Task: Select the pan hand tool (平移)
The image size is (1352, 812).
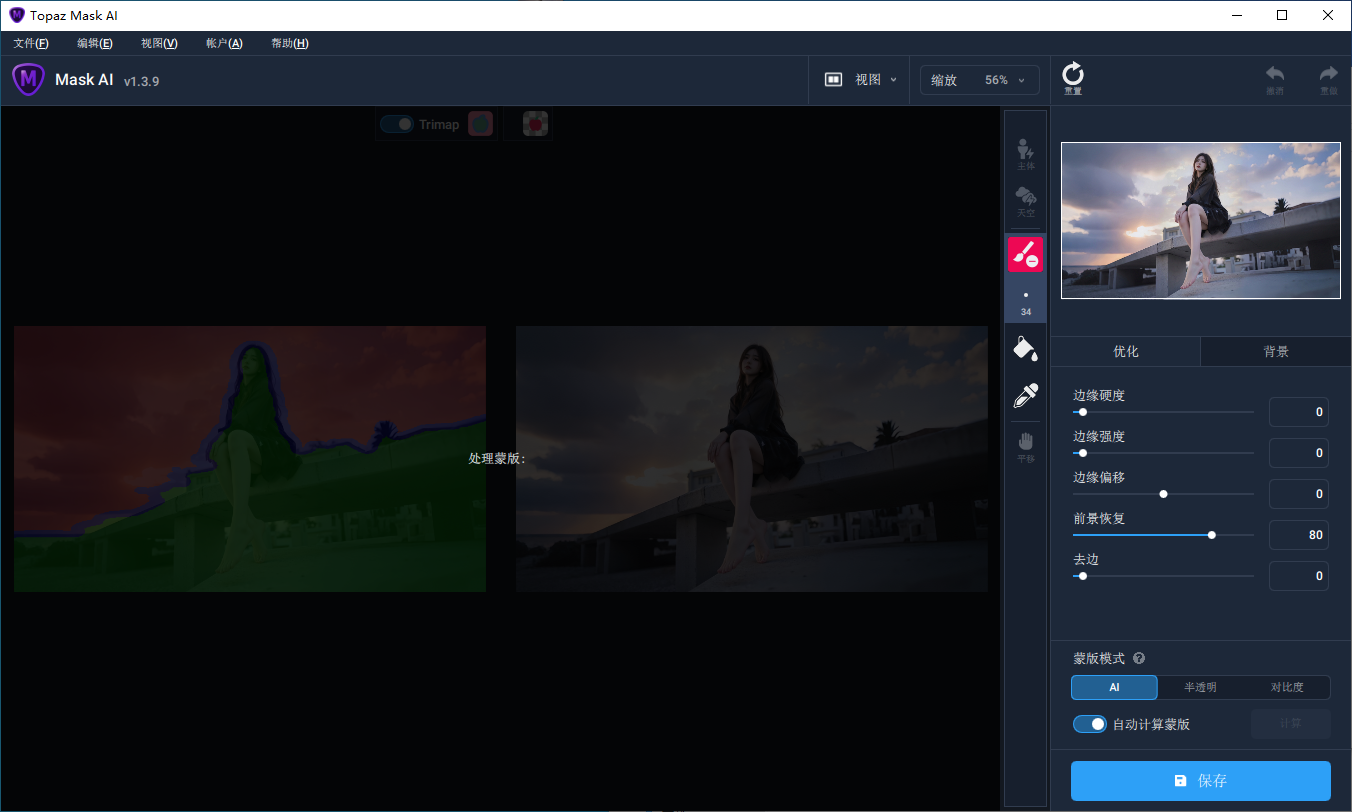Action: (x=1025, y=446)
